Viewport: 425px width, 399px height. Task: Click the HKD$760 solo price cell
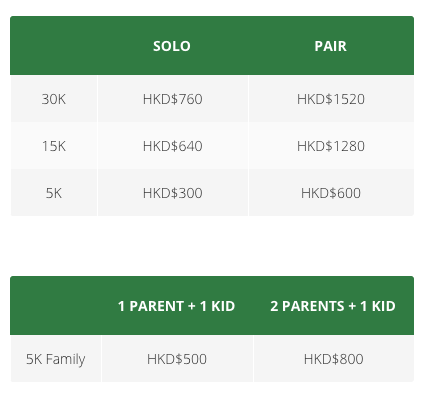(173, 99)
